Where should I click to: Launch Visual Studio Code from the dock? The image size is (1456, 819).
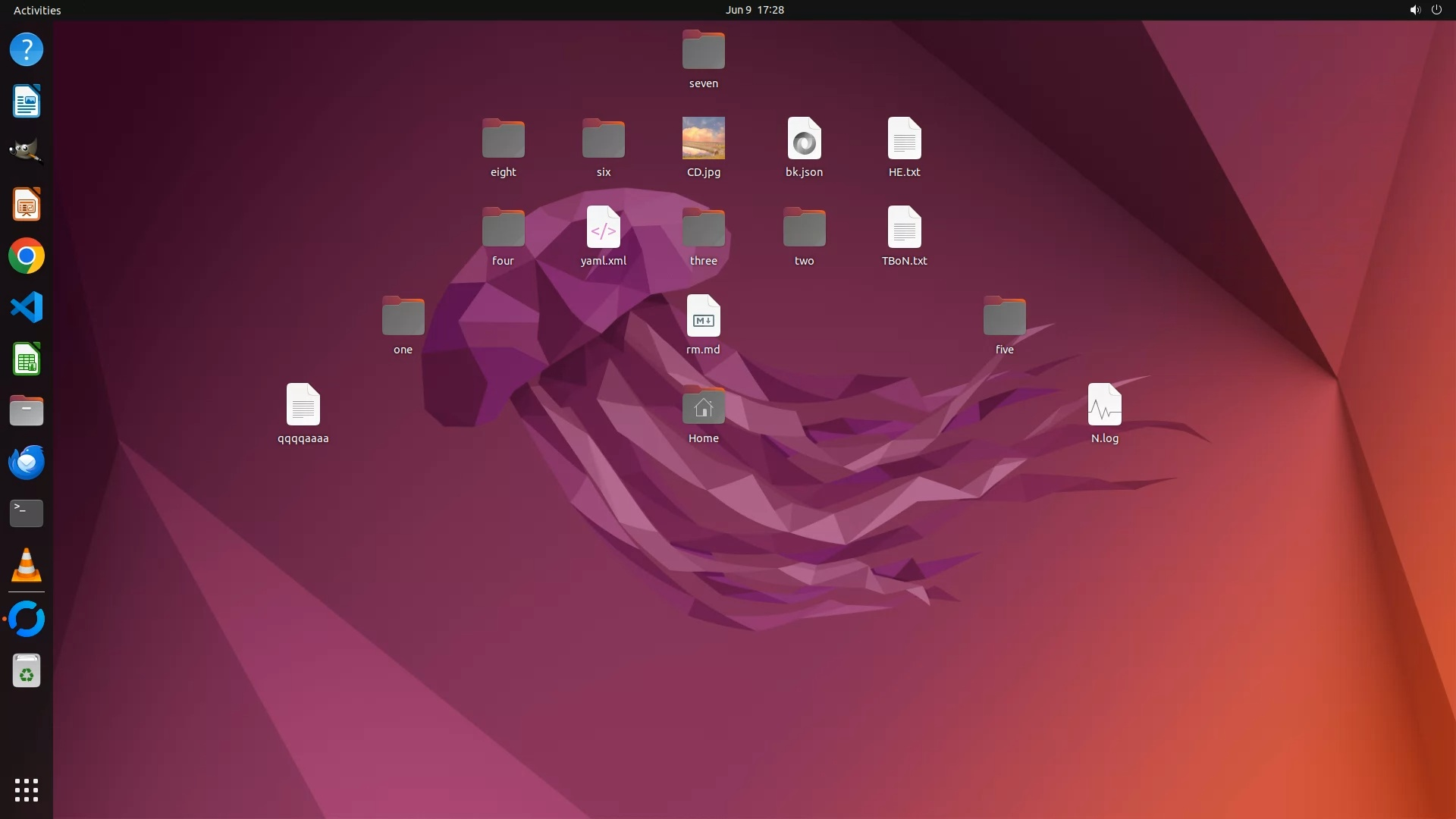pyautogui.click(x=27, y=308)
